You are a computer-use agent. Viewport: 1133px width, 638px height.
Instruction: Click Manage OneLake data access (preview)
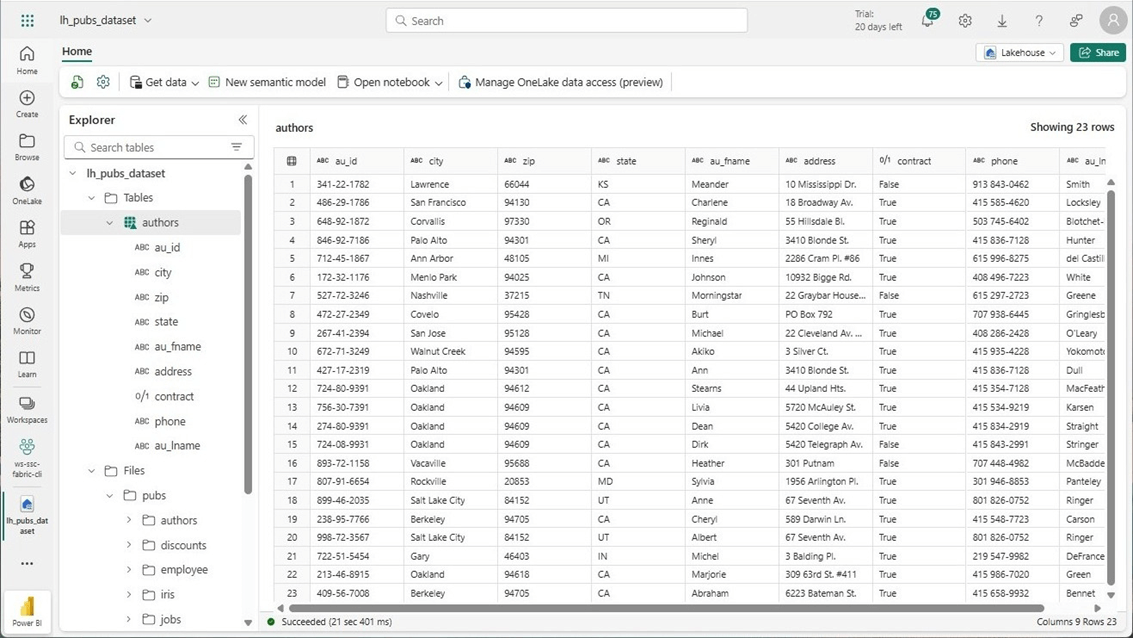(x=561, y=82)
